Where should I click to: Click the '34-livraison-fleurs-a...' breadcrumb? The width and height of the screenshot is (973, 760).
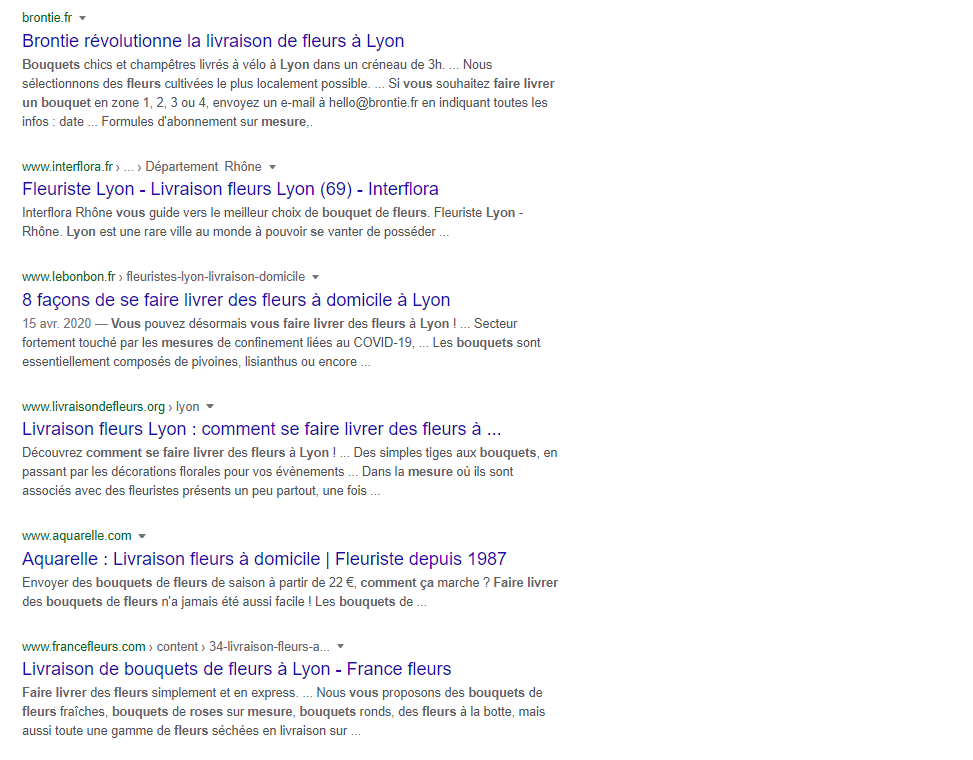pos(269,646)
